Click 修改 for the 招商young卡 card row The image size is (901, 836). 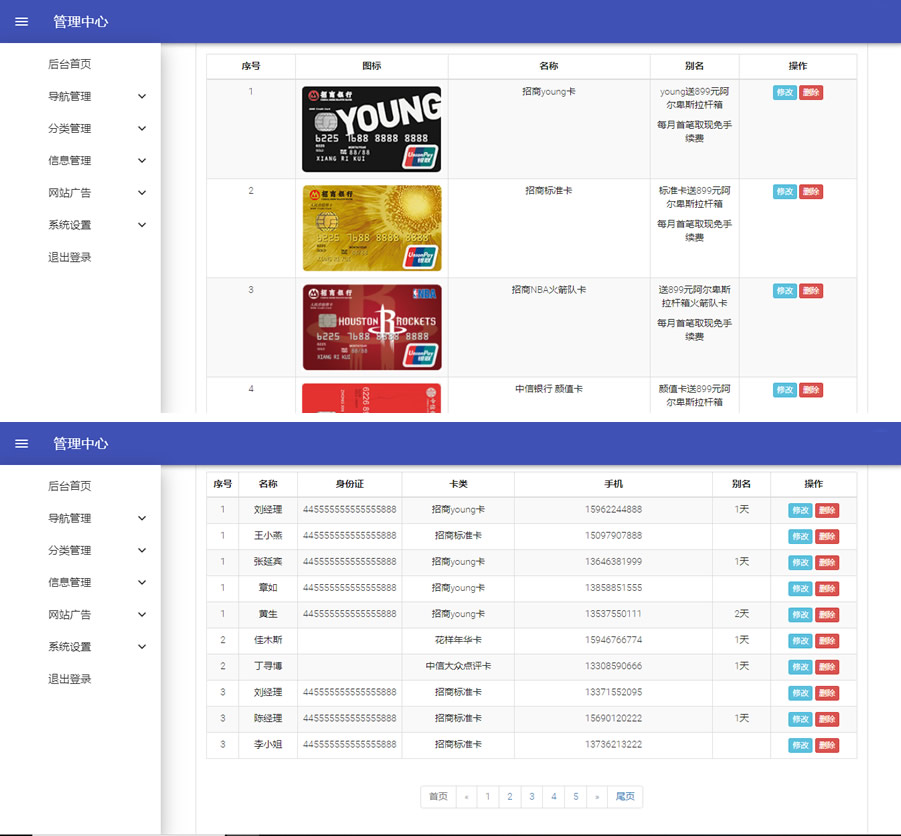(784, 92)
